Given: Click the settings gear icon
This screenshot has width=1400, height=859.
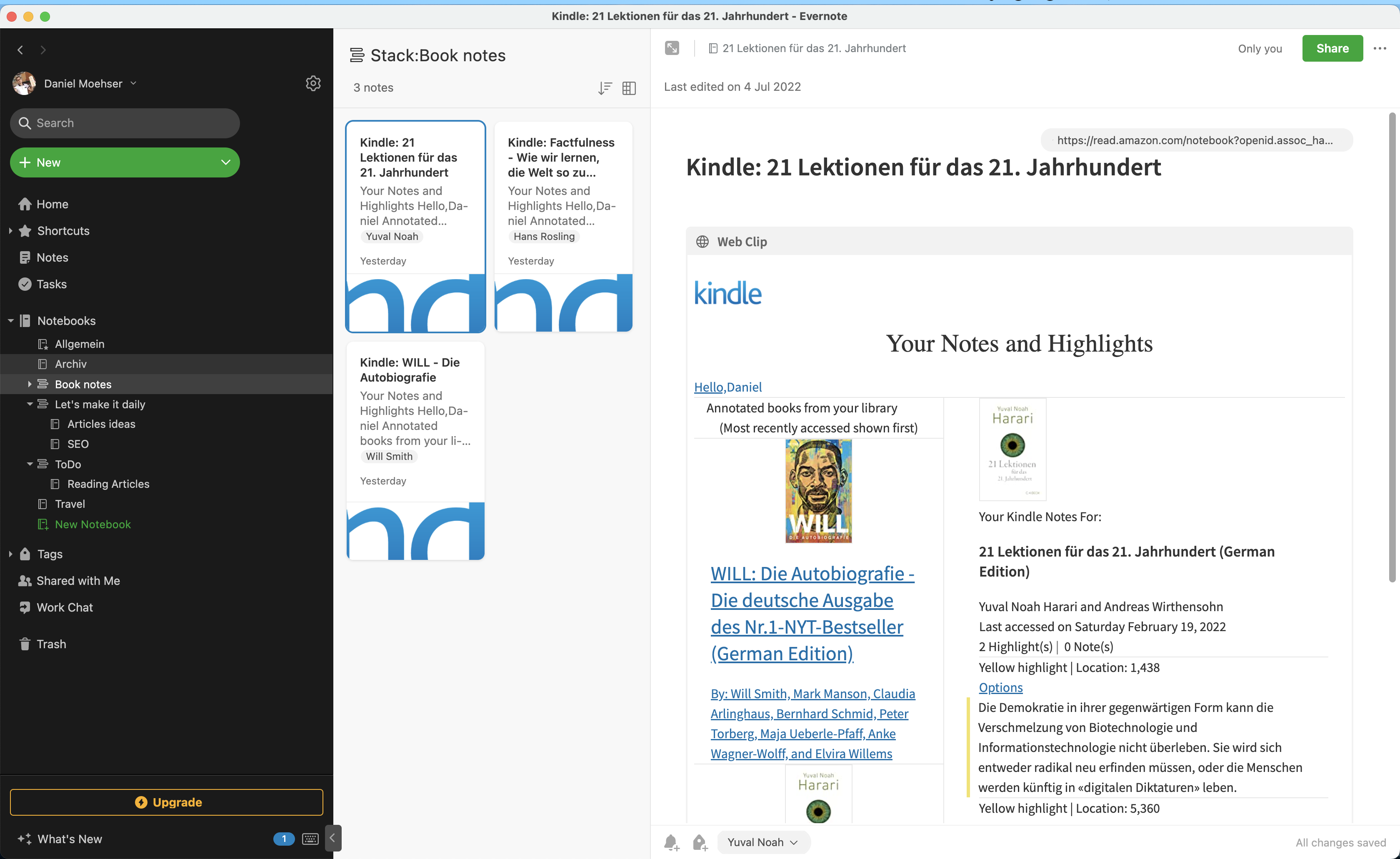Looking at the screenshot, I should [x=313, y=83].
